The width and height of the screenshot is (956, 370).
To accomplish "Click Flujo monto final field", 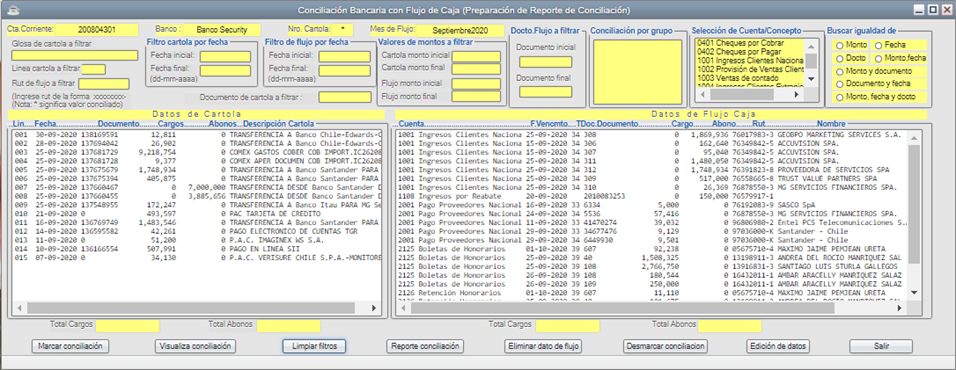I will click(476, 96).
